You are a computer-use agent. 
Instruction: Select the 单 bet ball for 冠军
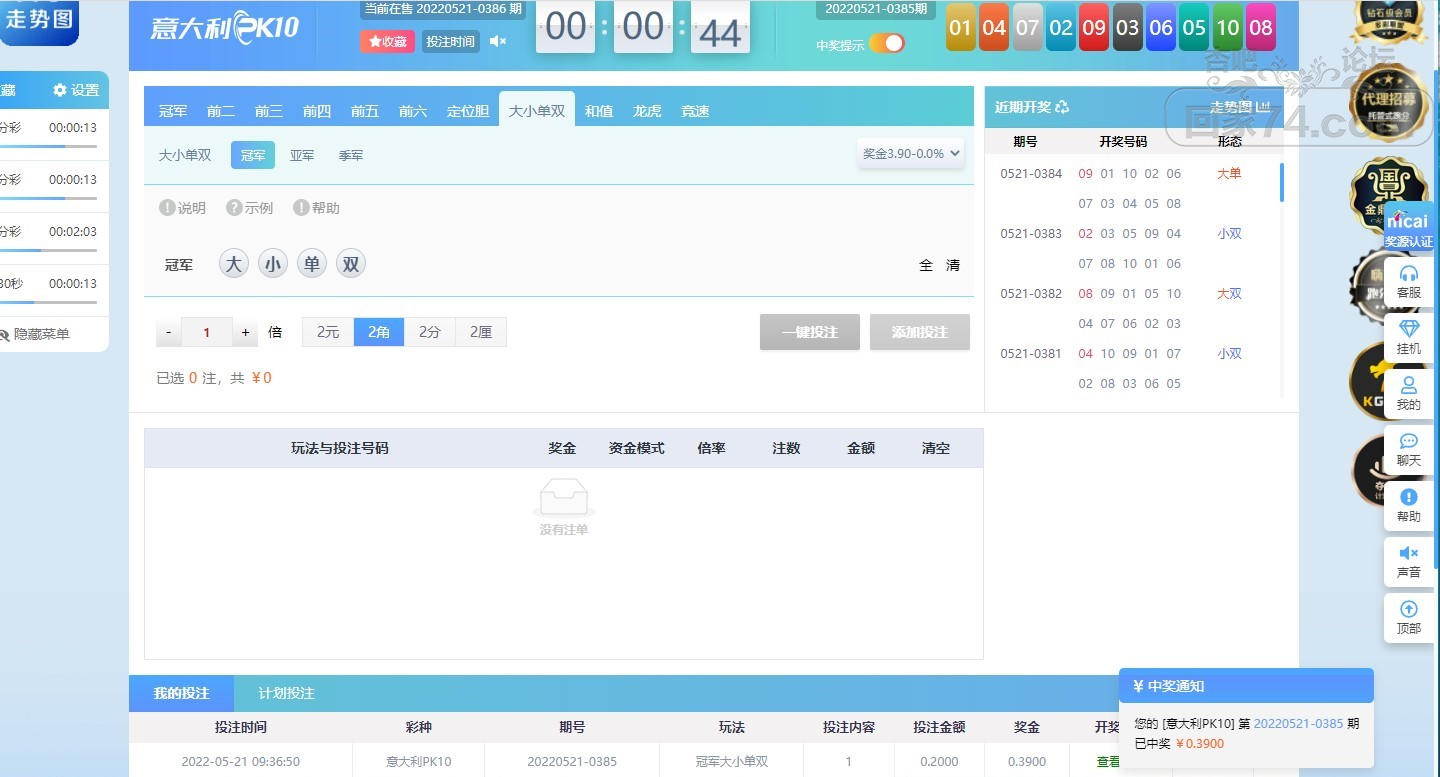tap(312, 264)
